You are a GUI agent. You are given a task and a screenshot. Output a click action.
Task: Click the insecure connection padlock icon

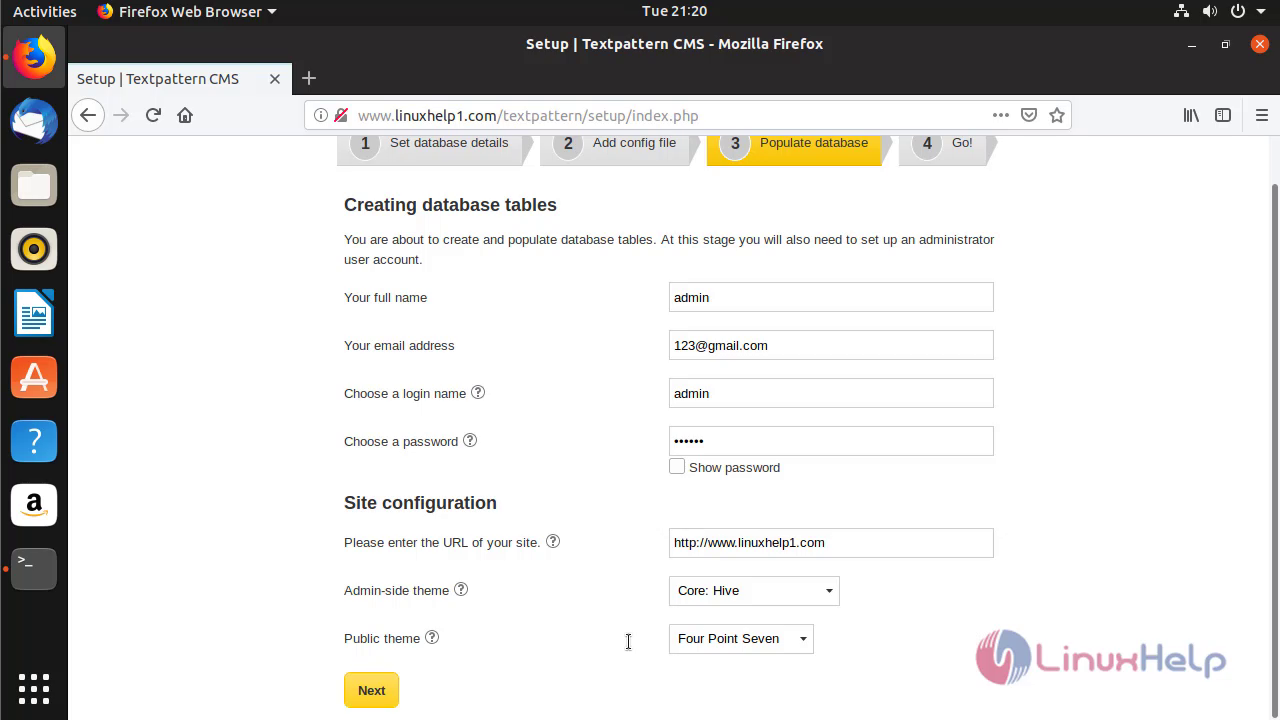341,115
